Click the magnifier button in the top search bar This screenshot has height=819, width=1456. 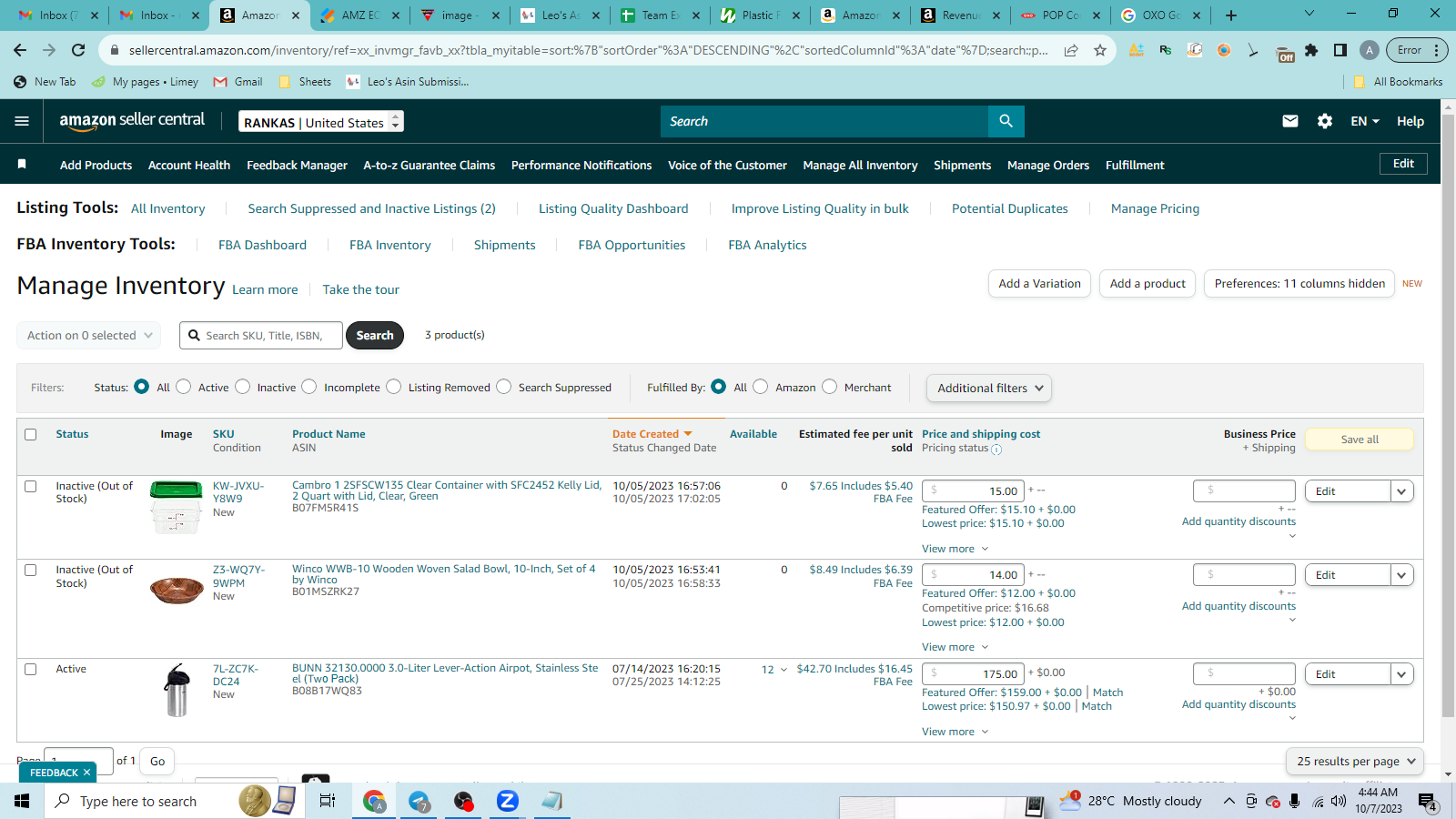1006,121
